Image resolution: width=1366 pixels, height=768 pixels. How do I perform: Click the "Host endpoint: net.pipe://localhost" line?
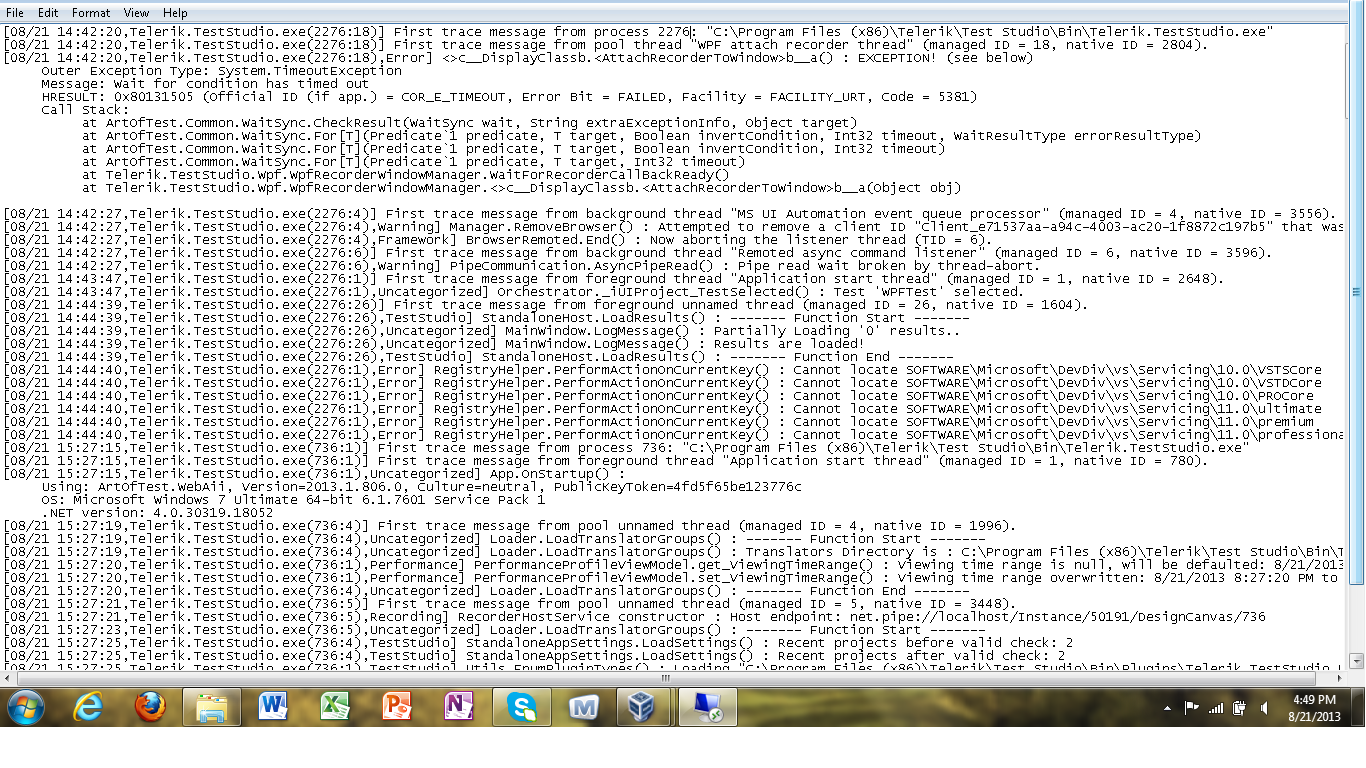point(633,617)
